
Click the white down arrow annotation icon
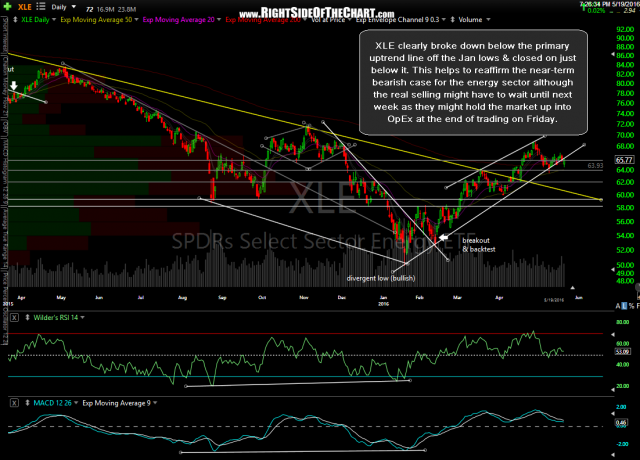coord(14,86)
